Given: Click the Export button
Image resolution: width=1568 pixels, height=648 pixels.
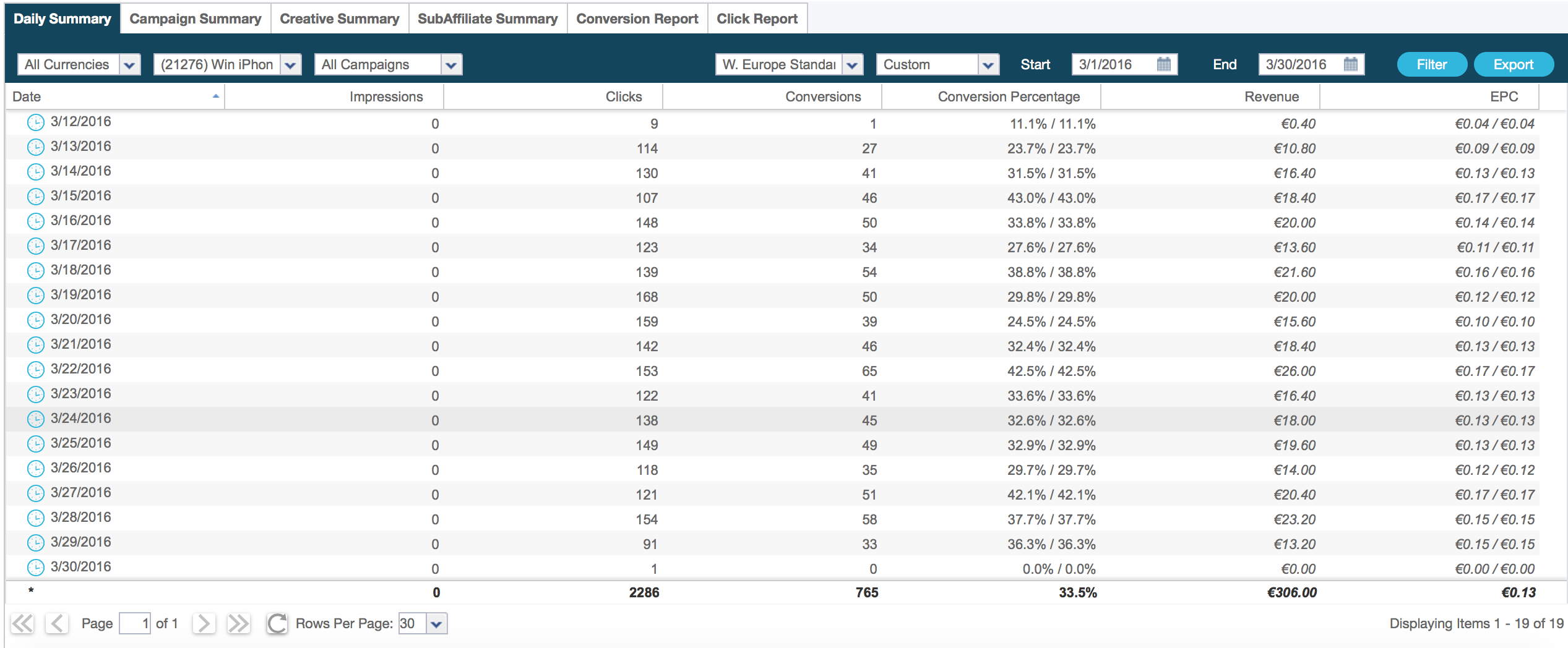Looking at the screenshot, I should 1513,64.
